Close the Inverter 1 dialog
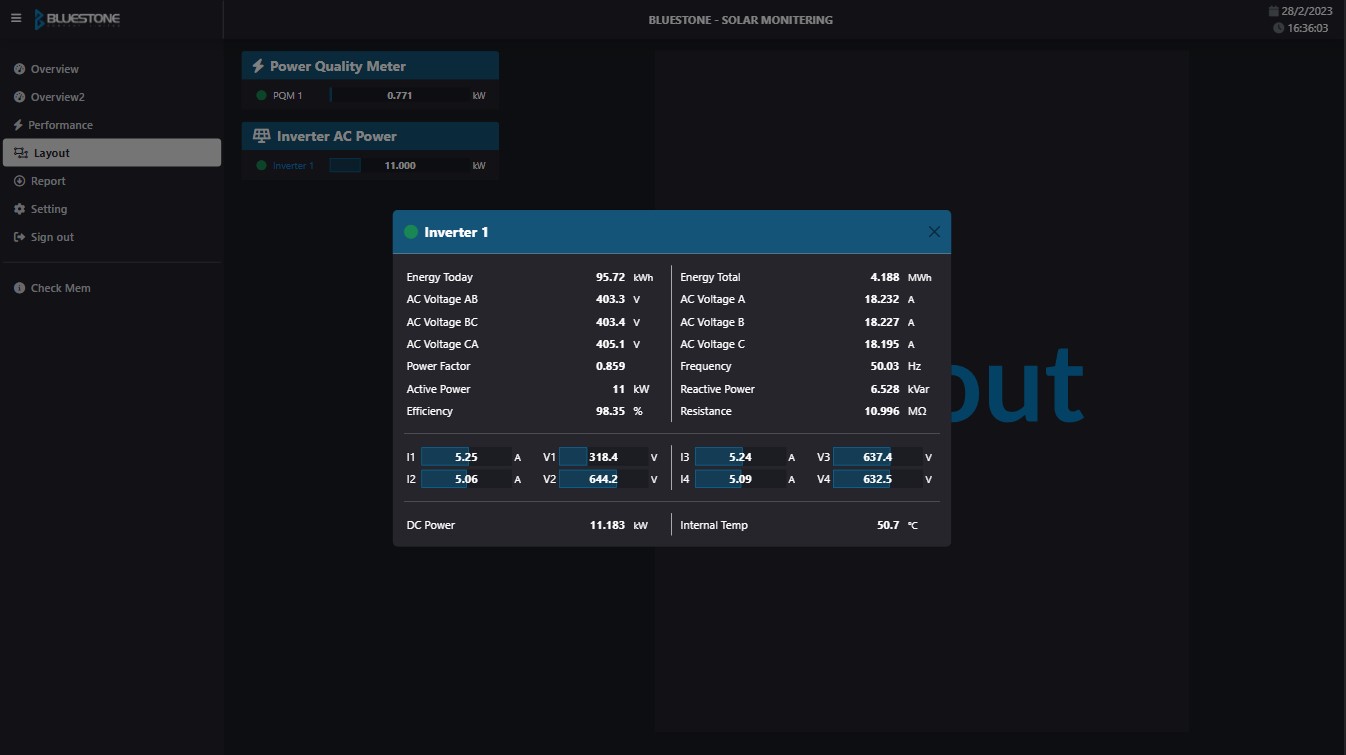This screenshot has width=1346, height=755. click(934, 232)
